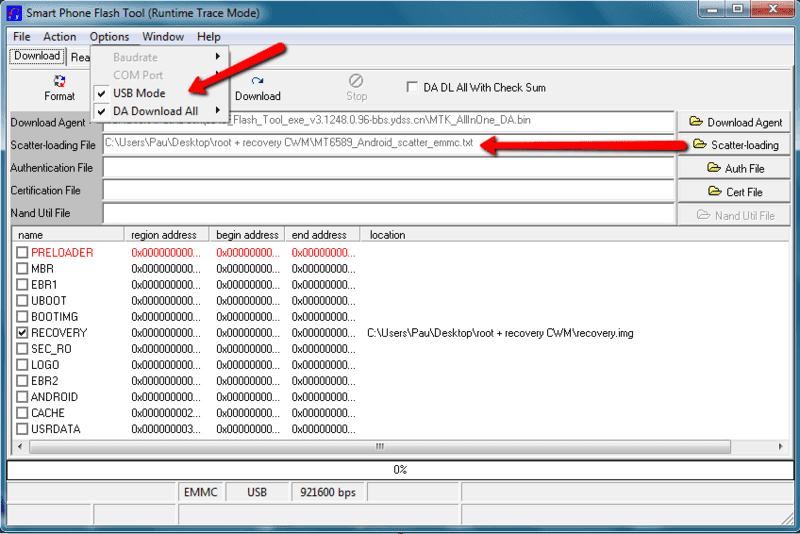
Task: Select the USRDATA row name
Action: (x=56, y=429)
